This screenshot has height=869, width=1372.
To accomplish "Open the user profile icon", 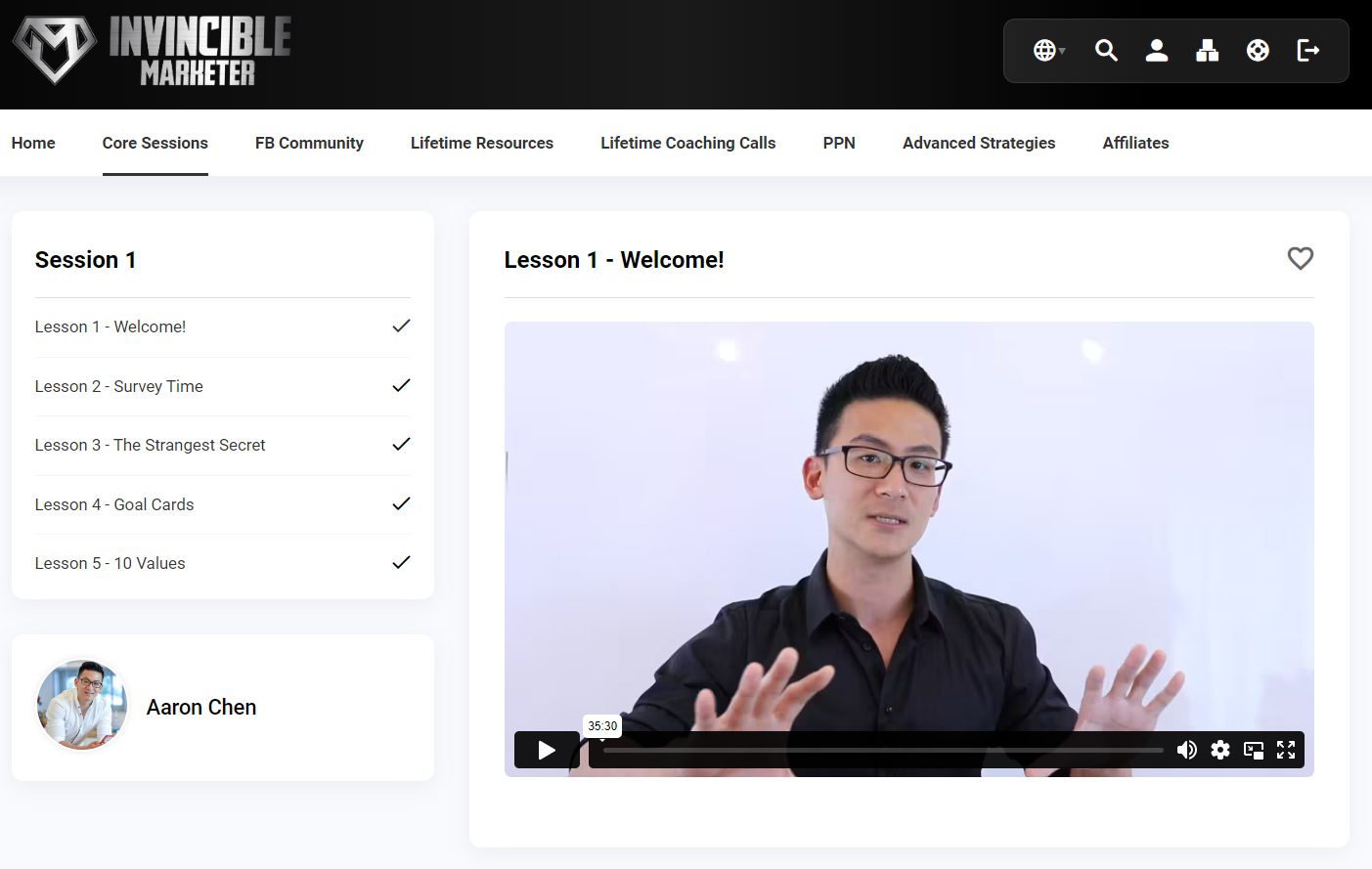I will 1157,50.
